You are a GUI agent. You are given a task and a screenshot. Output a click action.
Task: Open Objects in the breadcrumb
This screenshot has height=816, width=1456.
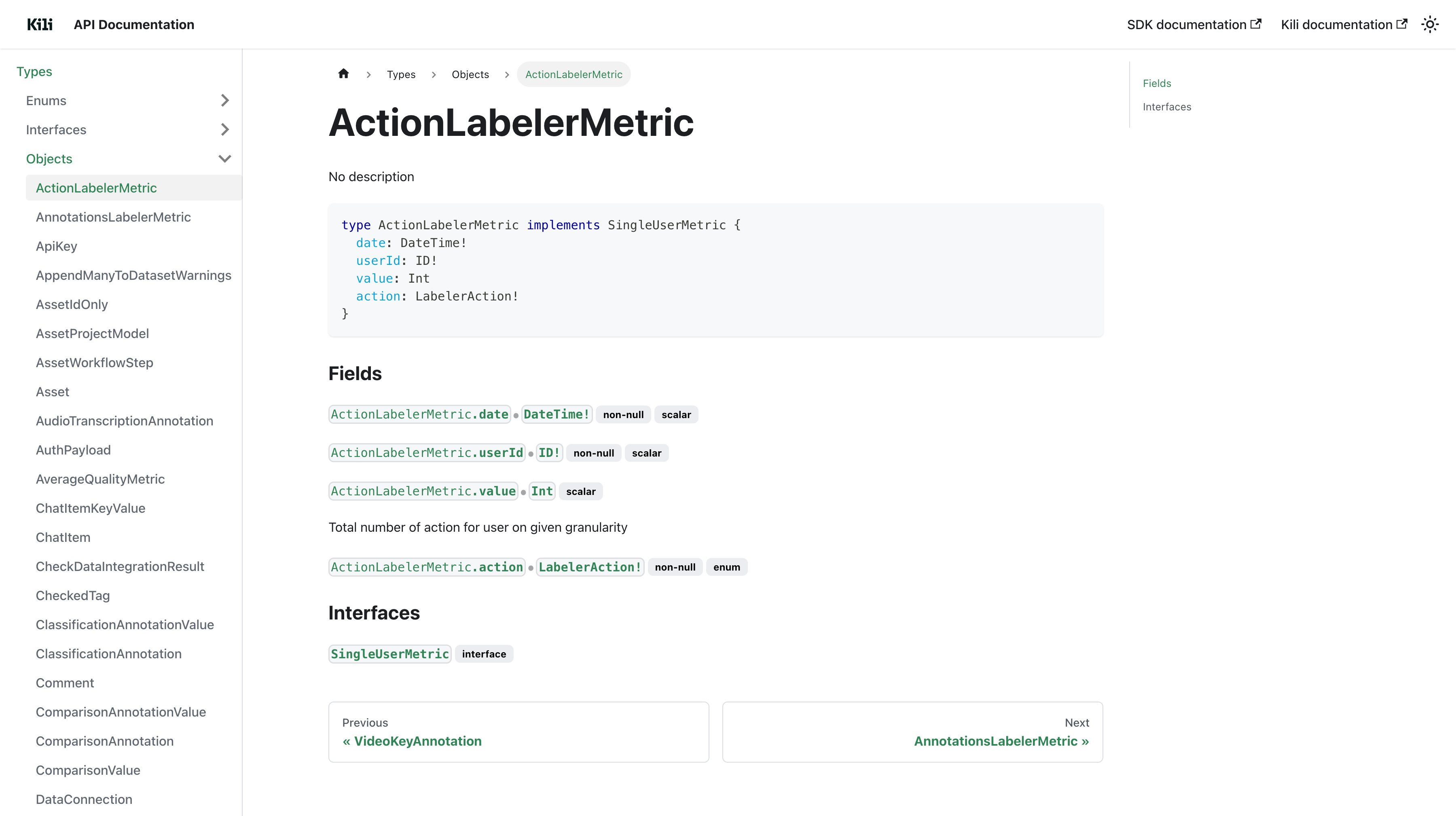coord(470,74)
